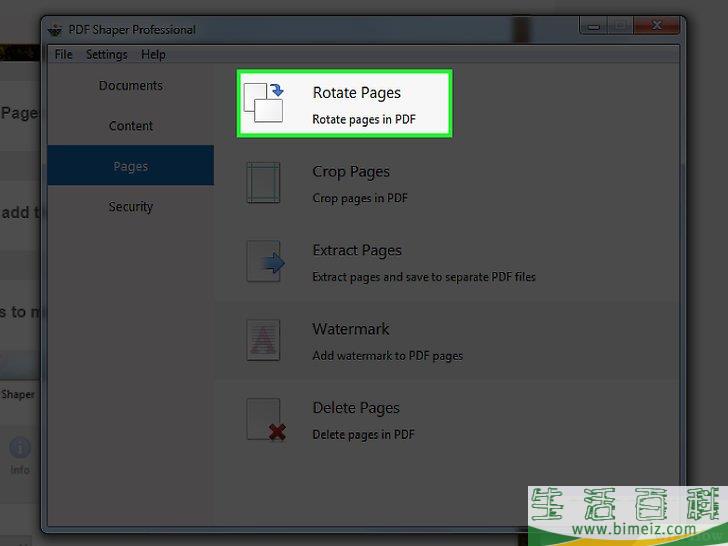The image size is (728, 546).
Task: Open the Help menu
Action: (153, 54)
